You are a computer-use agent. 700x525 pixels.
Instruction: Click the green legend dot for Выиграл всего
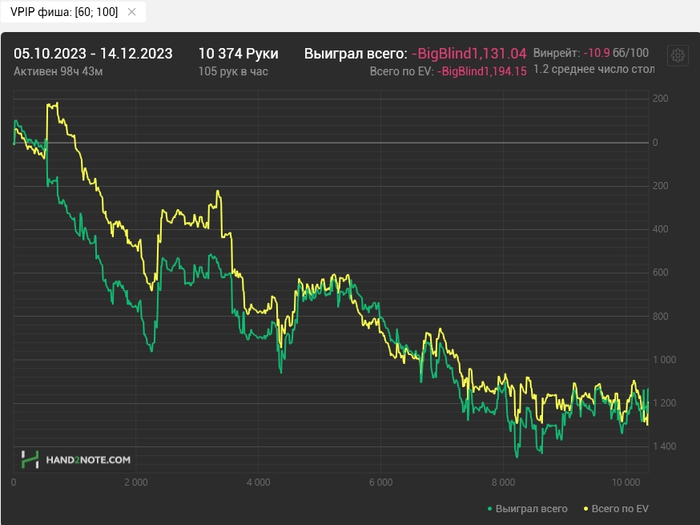tap(490, 508)
